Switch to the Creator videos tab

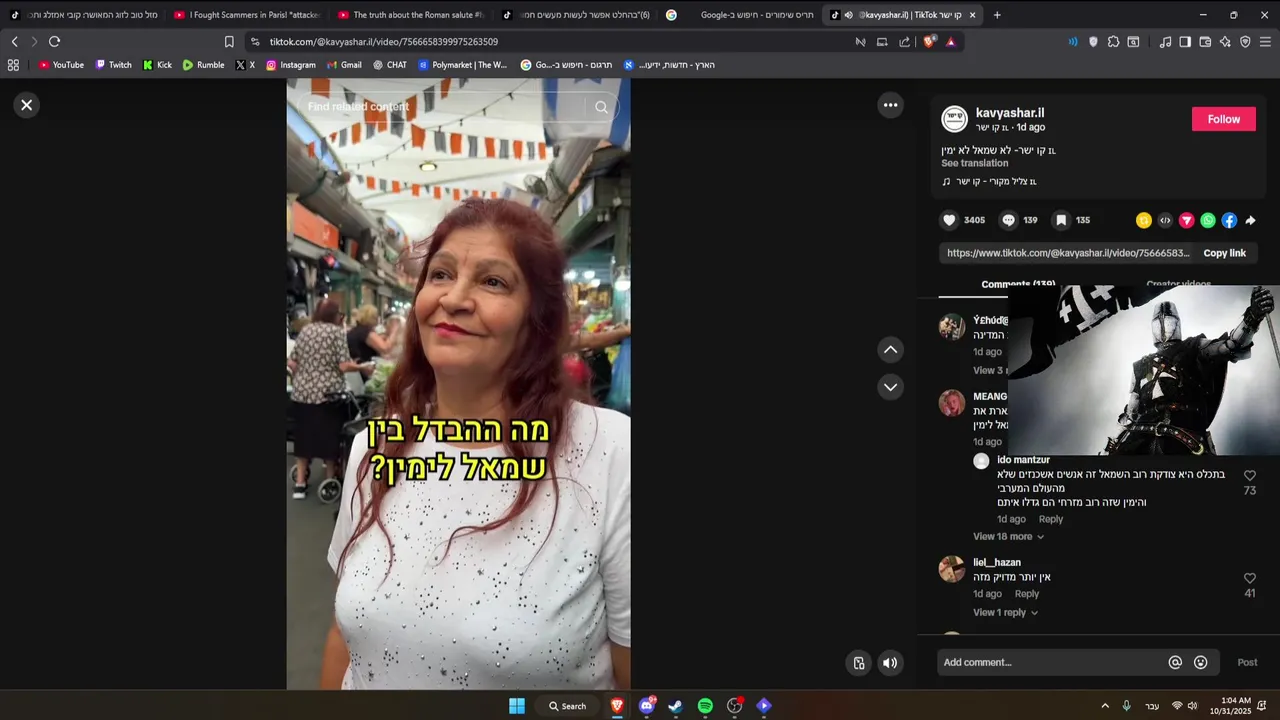coord(1178,284)
